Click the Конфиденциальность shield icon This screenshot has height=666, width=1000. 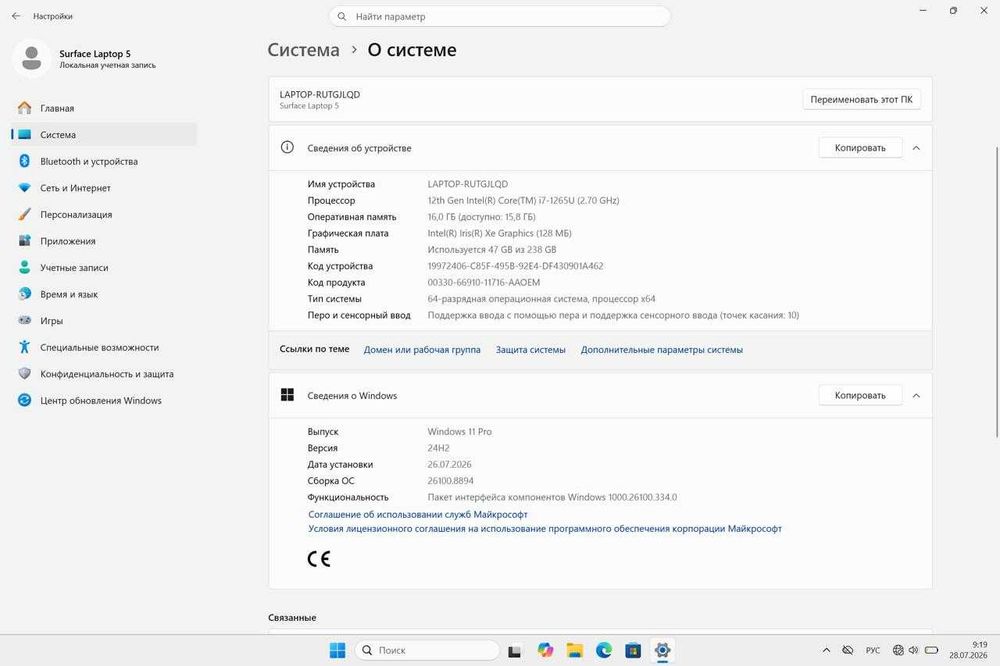click(24, 373)
